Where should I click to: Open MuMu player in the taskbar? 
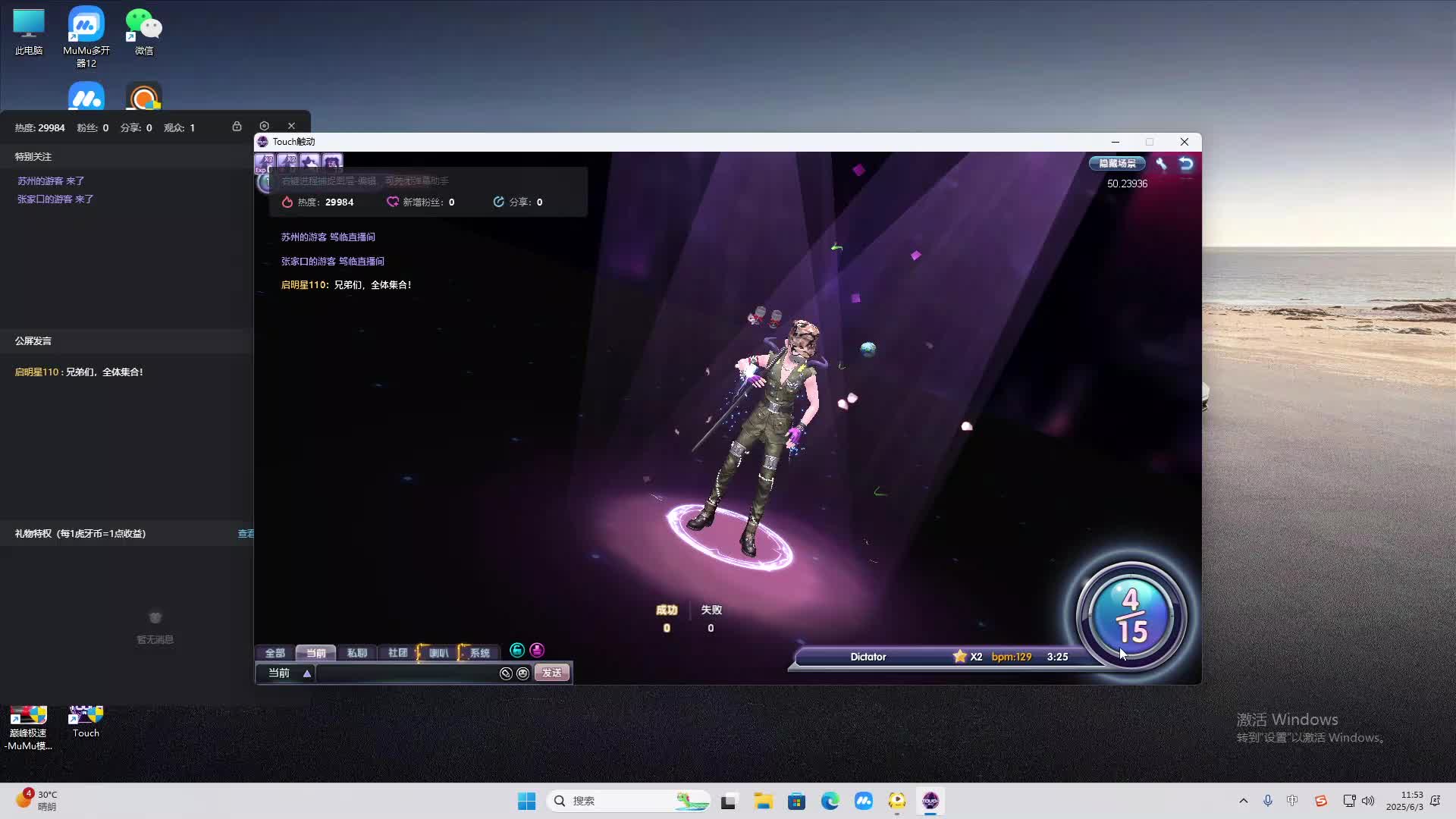click(864, 801)
